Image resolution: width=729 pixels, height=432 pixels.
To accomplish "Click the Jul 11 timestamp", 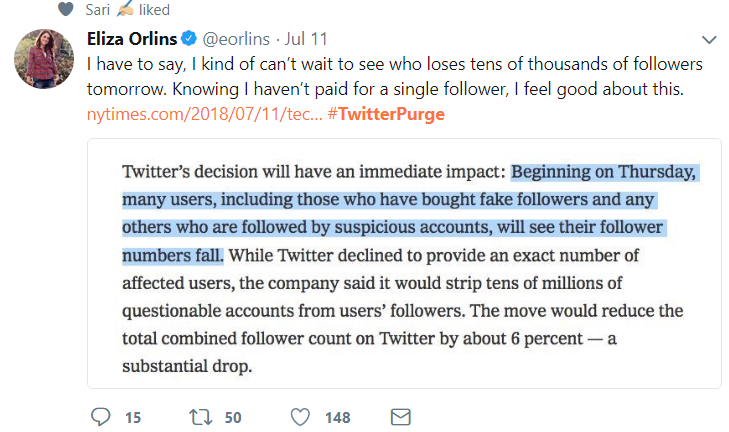I will point(308,40).
